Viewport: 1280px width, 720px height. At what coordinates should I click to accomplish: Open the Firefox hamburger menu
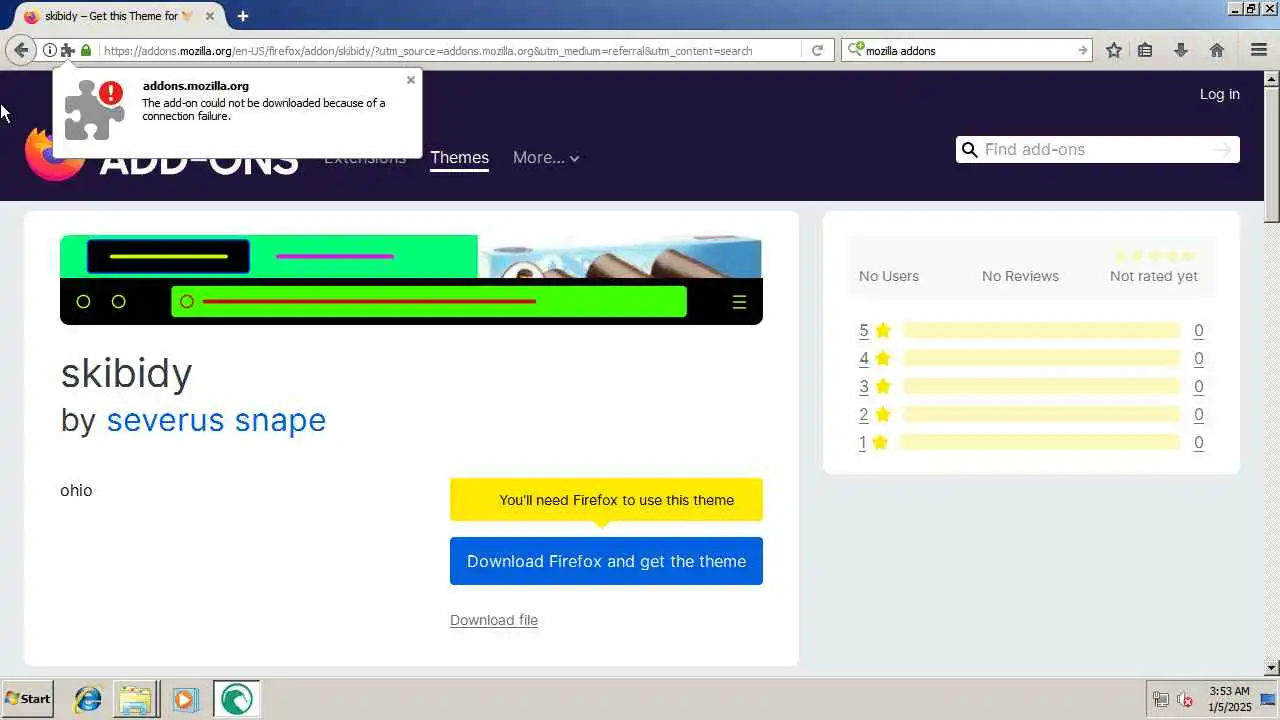click(1259, 50)
